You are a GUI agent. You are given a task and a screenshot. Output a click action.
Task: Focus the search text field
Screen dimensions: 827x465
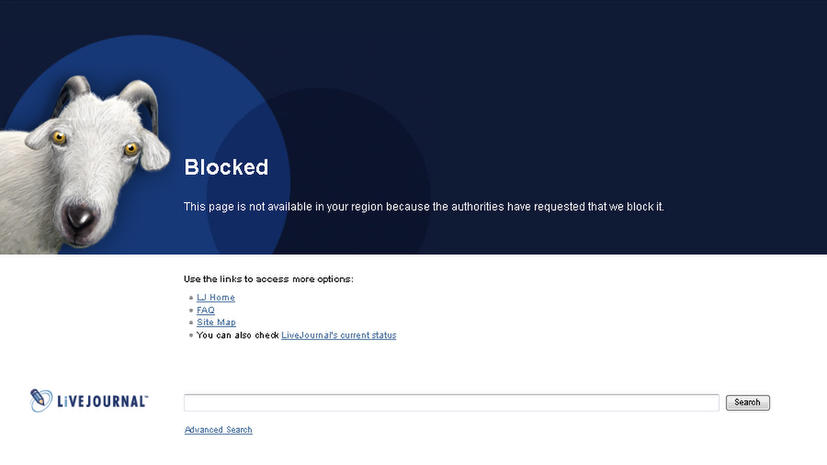click(x=451, y=402)
